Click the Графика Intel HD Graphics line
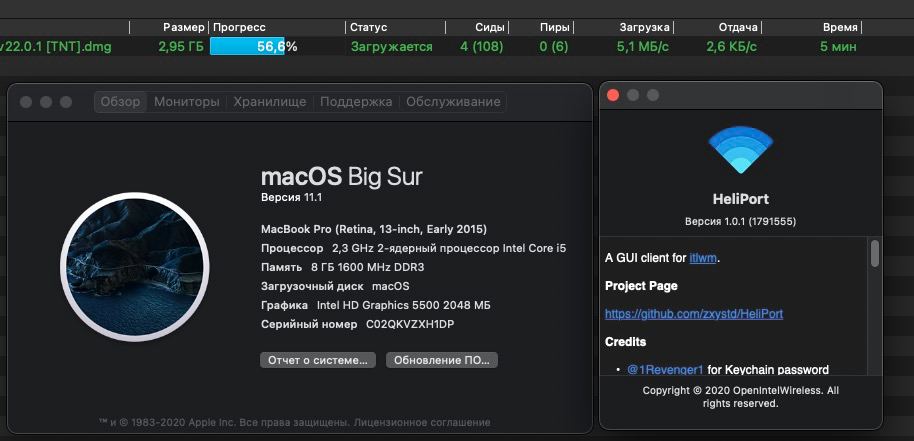Screen dimensions: 914x441 coord(376,305)
